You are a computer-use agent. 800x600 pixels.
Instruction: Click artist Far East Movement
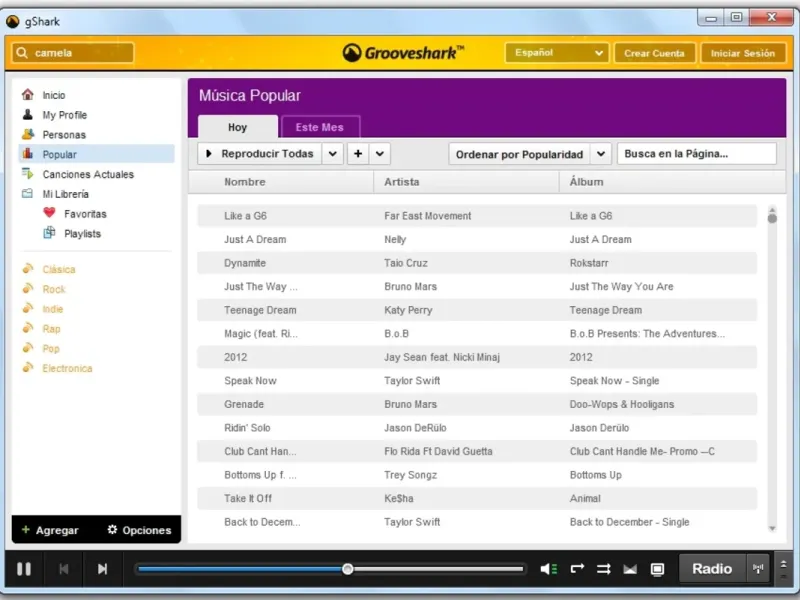click(428, 216)
